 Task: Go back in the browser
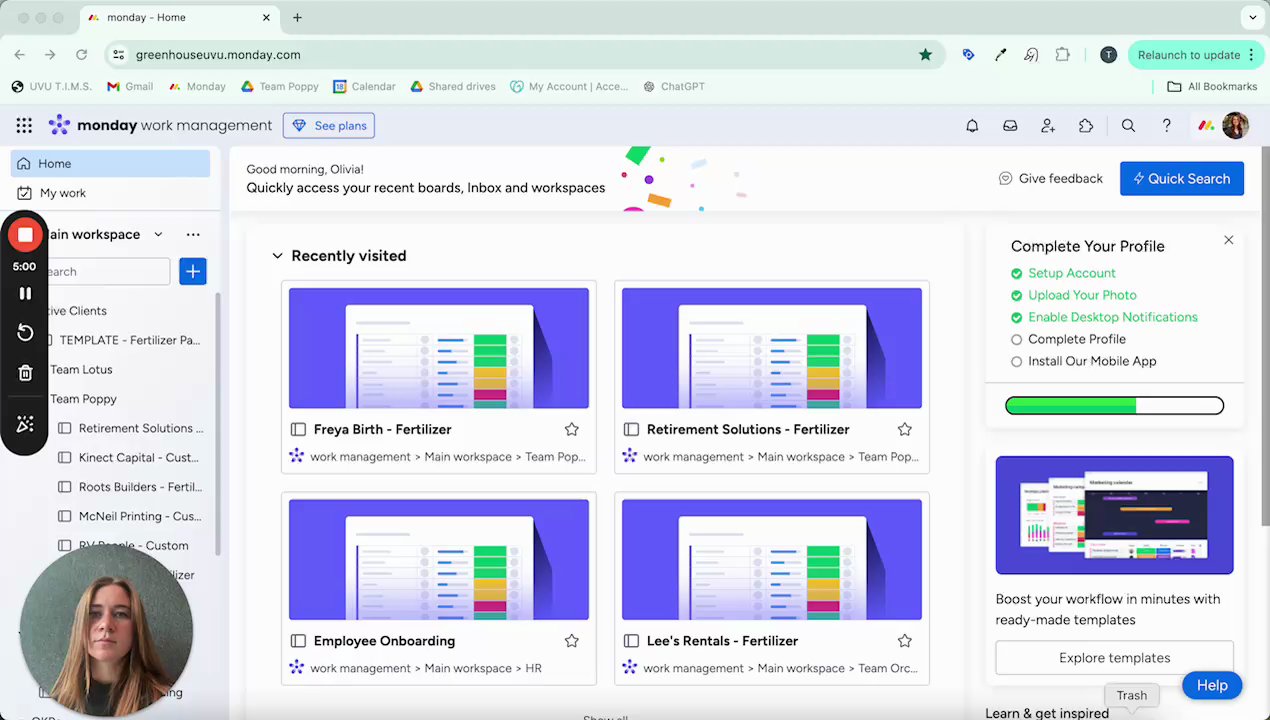pyautogui.click(x=20, y=55)
